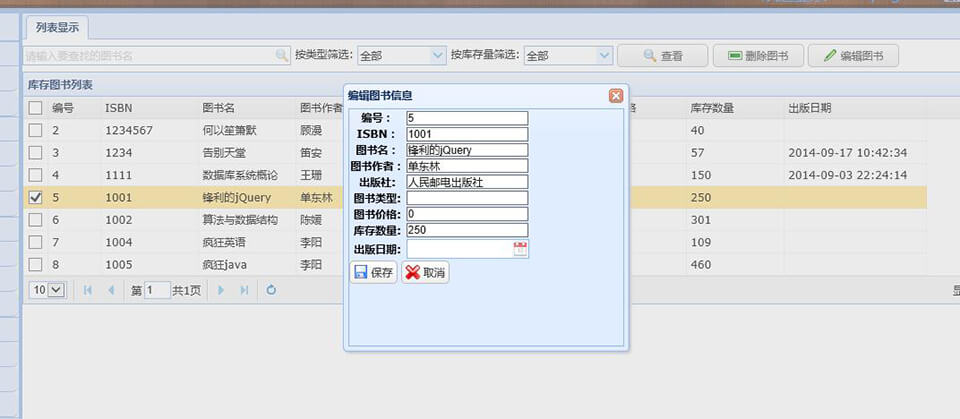Click the 删除图书 button

757,56
